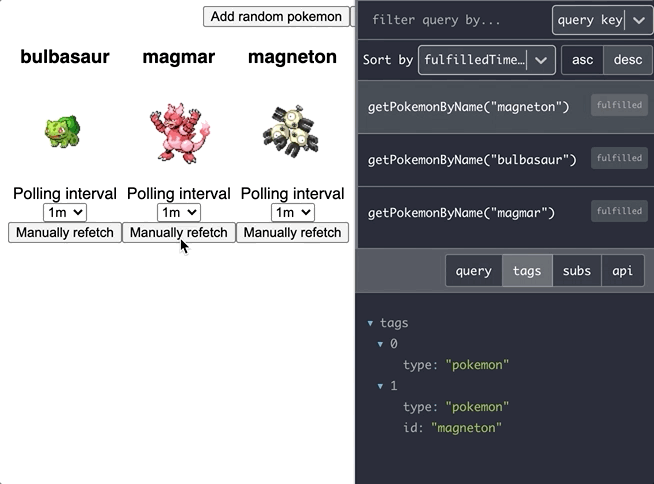Switch to the subs tab

click(576, 270)
